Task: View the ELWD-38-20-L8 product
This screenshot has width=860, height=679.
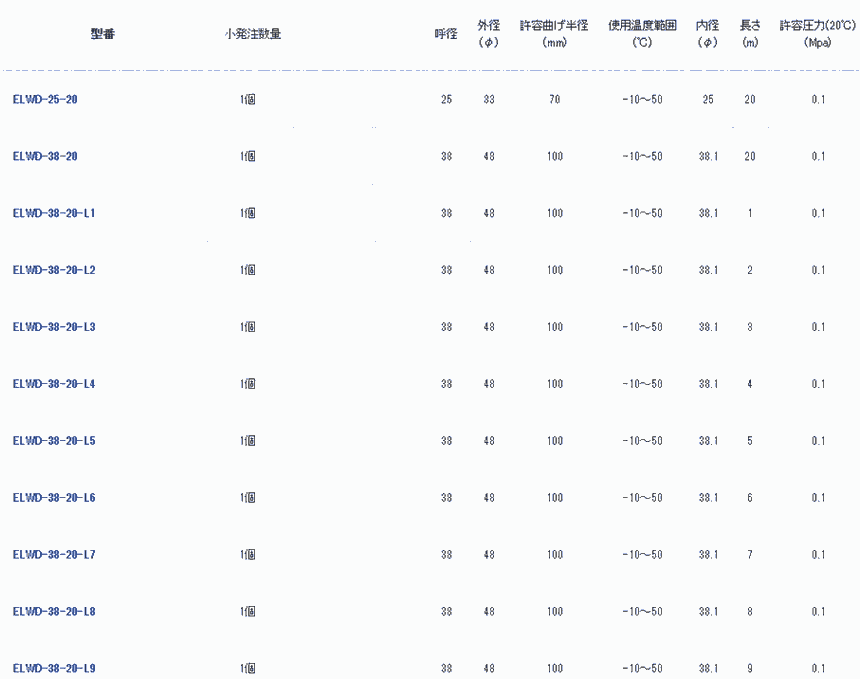Action: (x=54, y=612)
